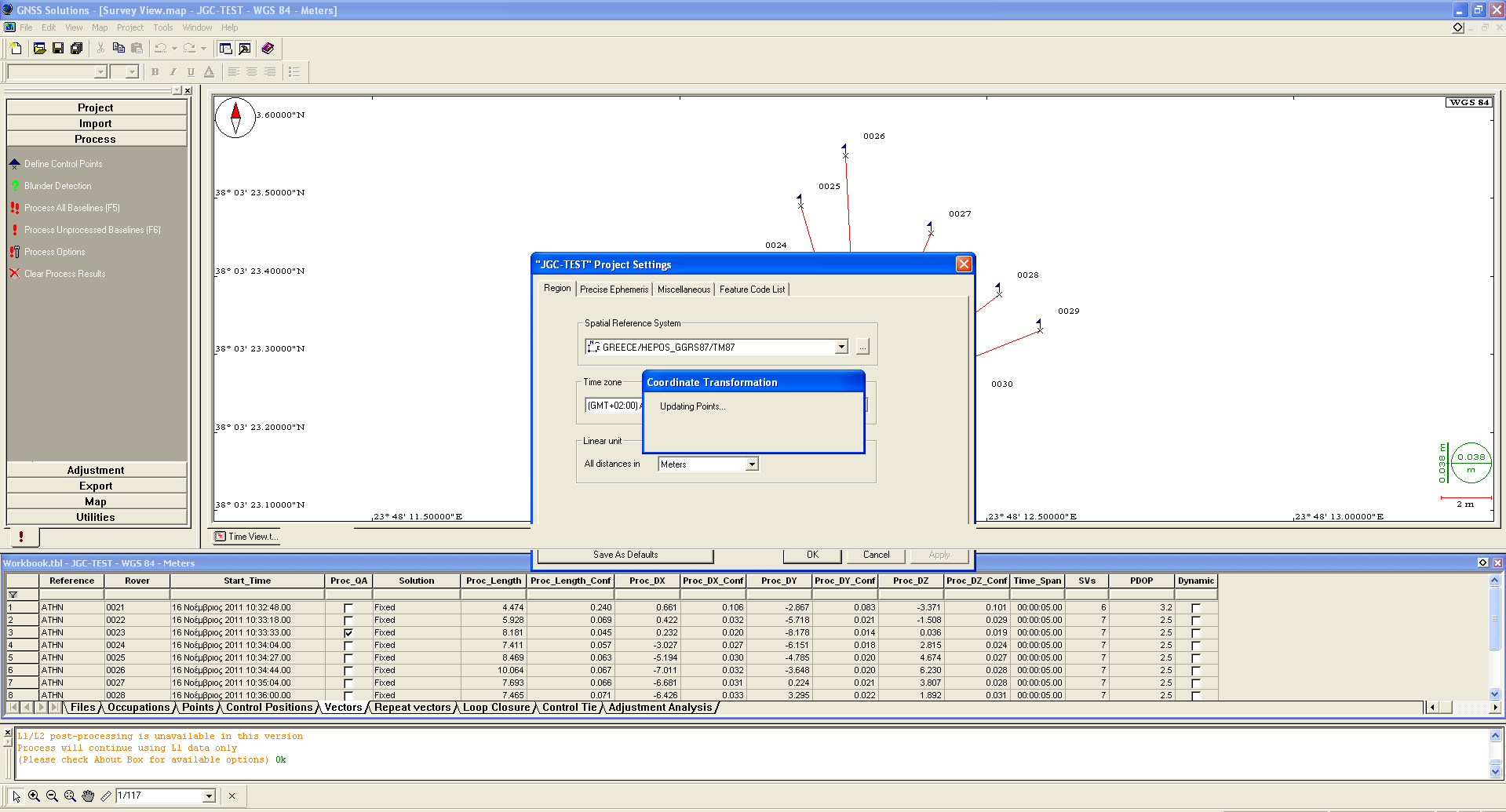The width and height of the screenshot is (1506, 812).
Task: Open Process Options
Action: 54,252
